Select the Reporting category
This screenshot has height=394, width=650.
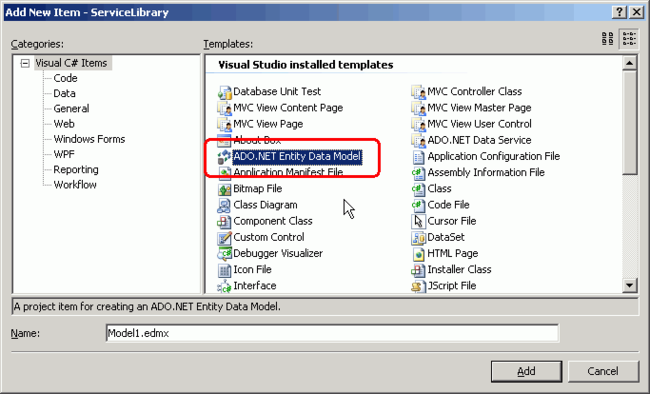click(76, 170)
